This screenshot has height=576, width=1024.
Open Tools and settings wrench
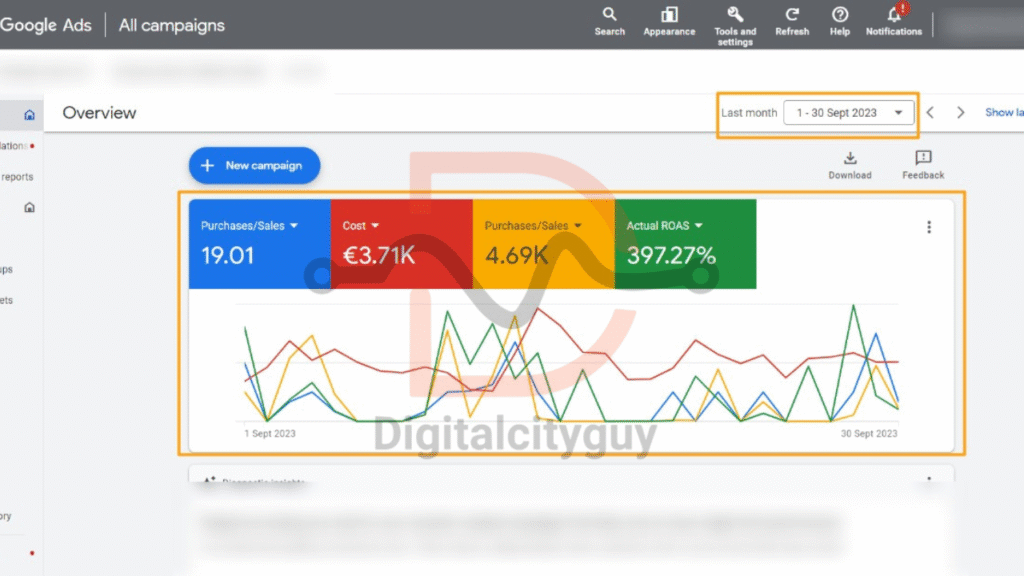734,15
